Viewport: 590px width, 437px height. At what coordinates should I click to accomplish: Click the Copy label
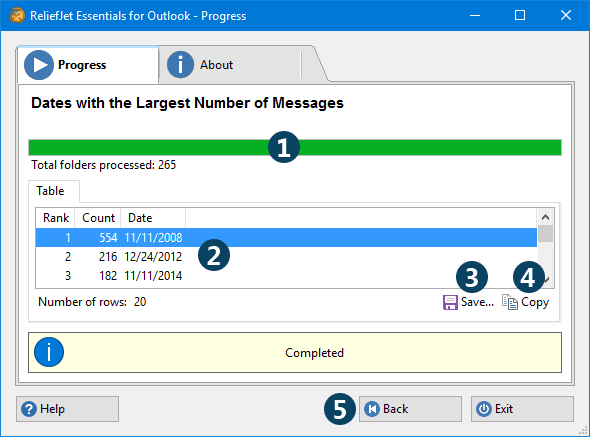(535, 302)
